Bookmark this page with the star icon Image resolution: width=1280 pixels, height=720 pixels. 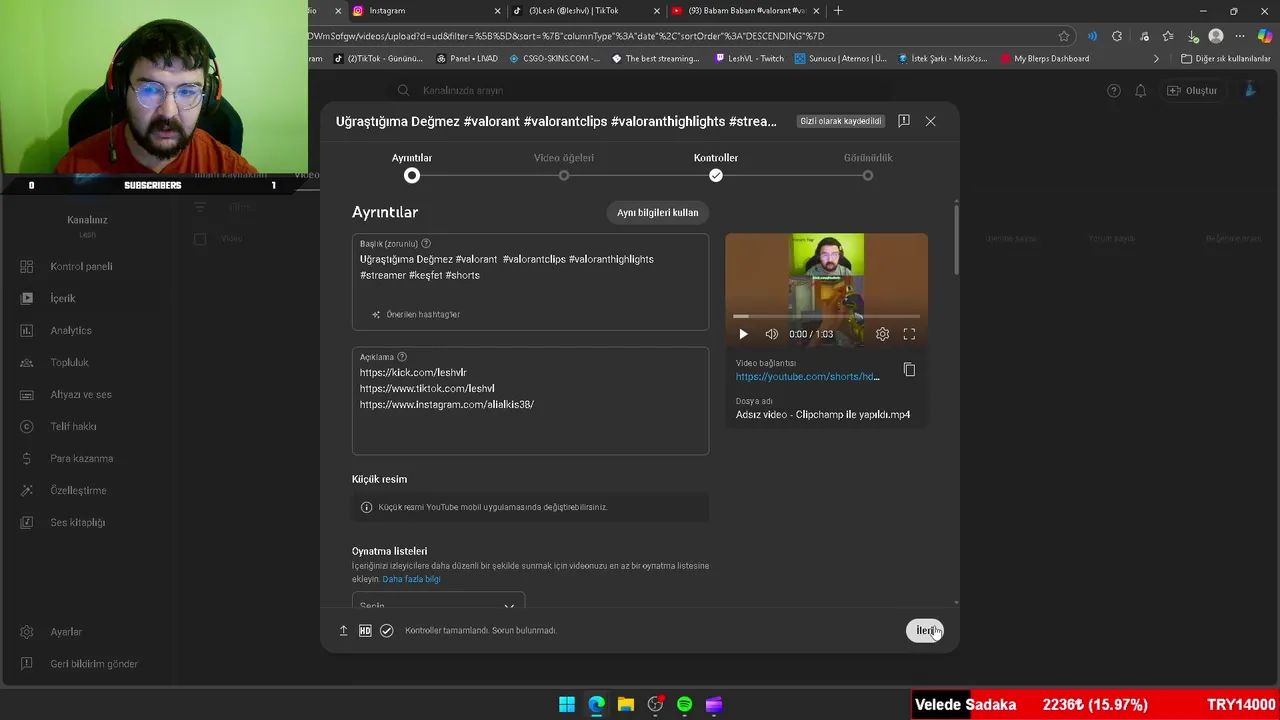tap(1064, 36)
